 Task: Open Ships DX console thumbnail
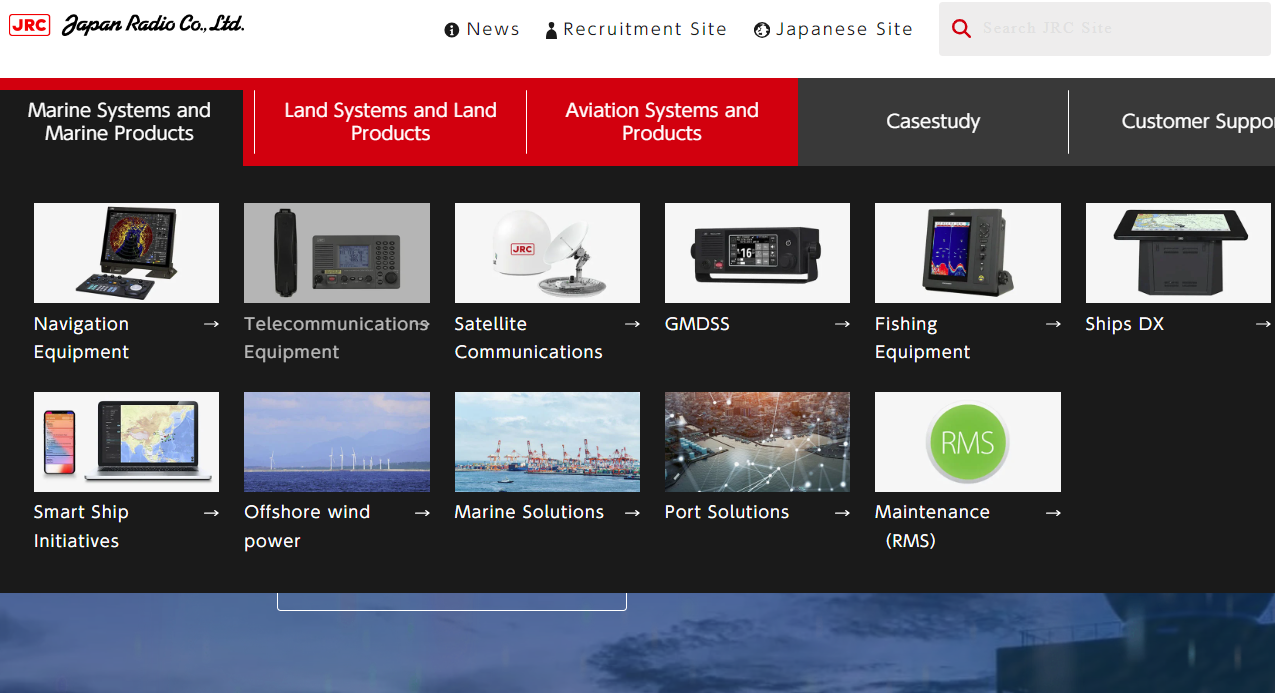coord(1178,253)
